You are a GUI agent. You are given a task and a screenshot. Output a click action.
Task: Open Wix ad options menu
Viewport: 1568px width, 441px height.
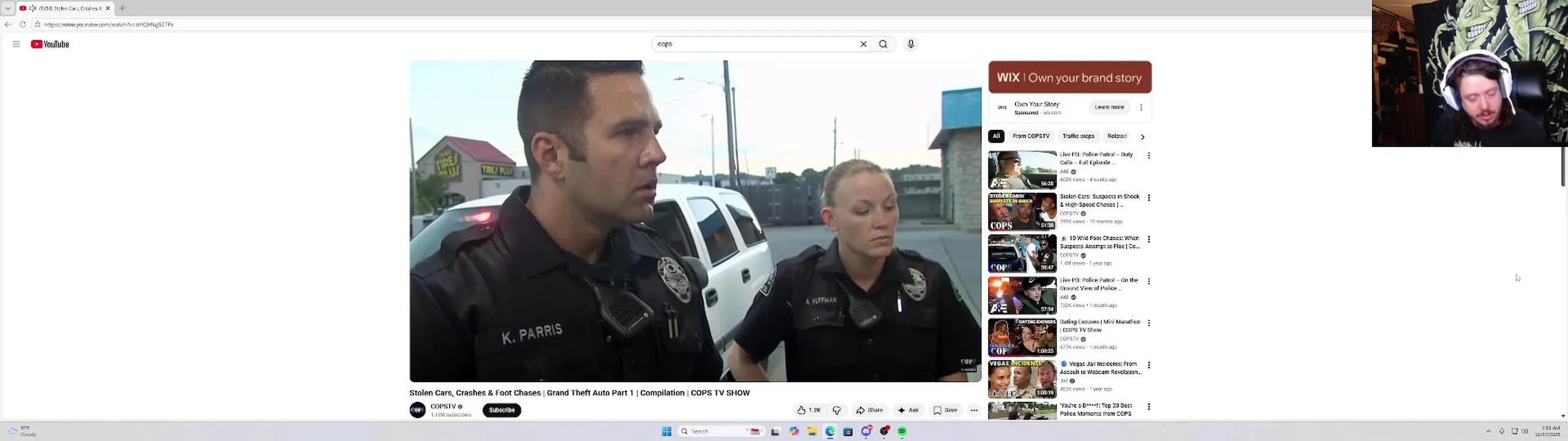click(x=1141, y=107)
